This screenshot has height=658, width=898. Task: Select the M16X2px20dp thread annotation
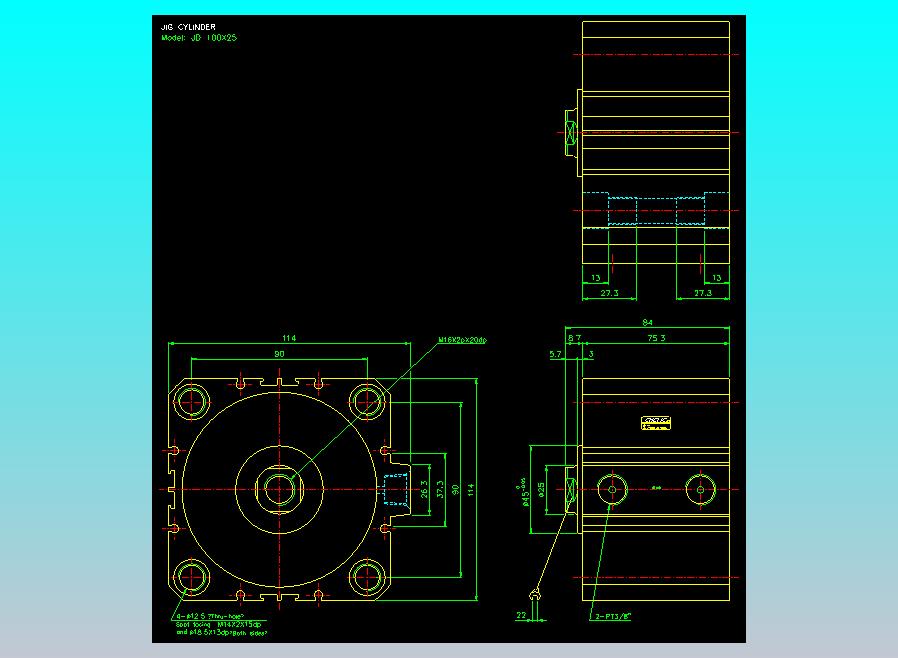(x=462, y=340)
